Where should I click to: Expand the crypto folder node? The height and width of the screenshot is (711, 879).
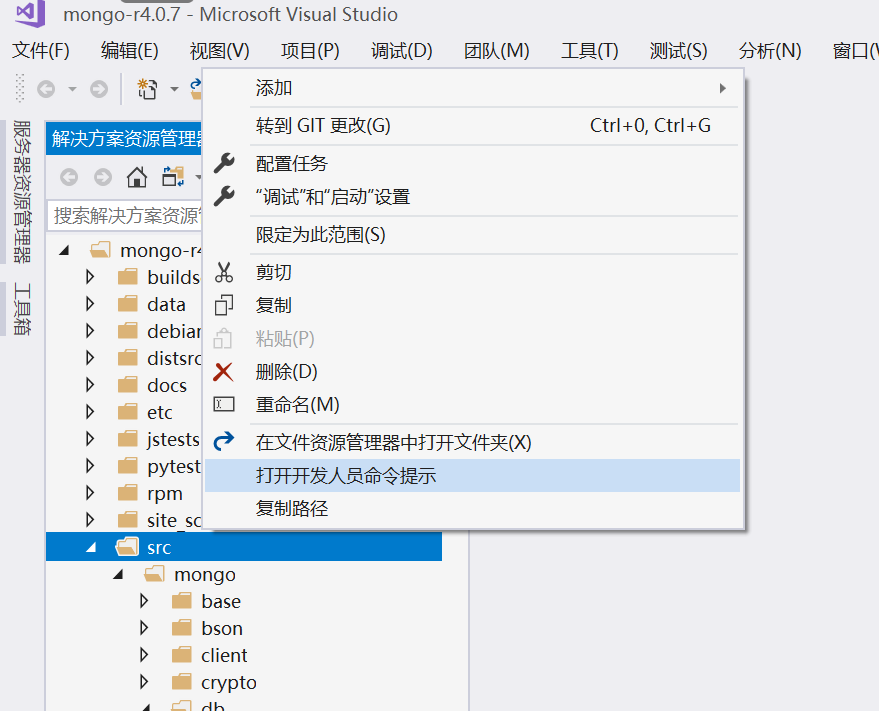[x=144, y=682]
